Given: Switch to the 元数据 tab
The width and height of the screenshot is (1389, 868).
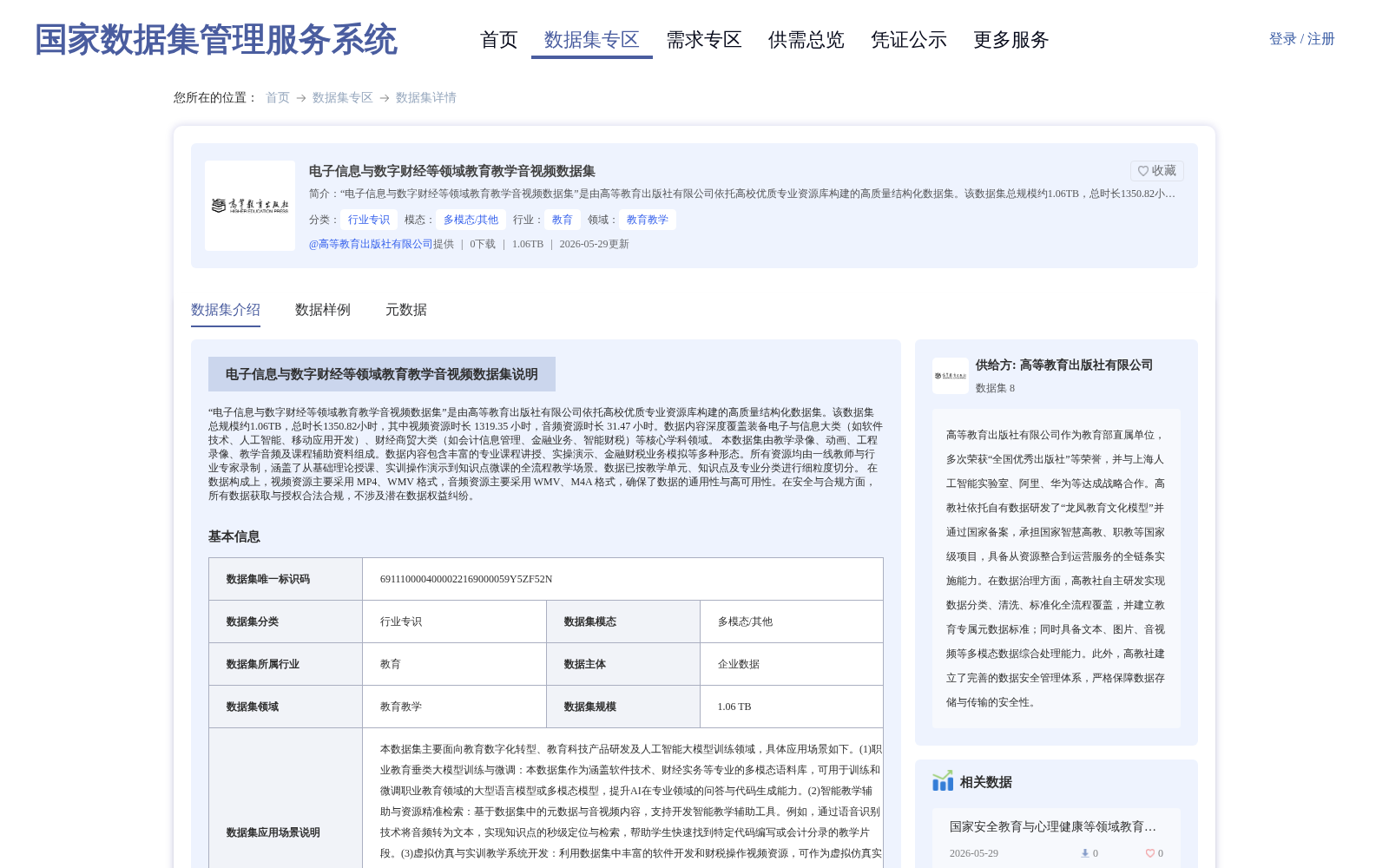Looking at the screenshot, I should pyautogui.click(x=406, y=310).
